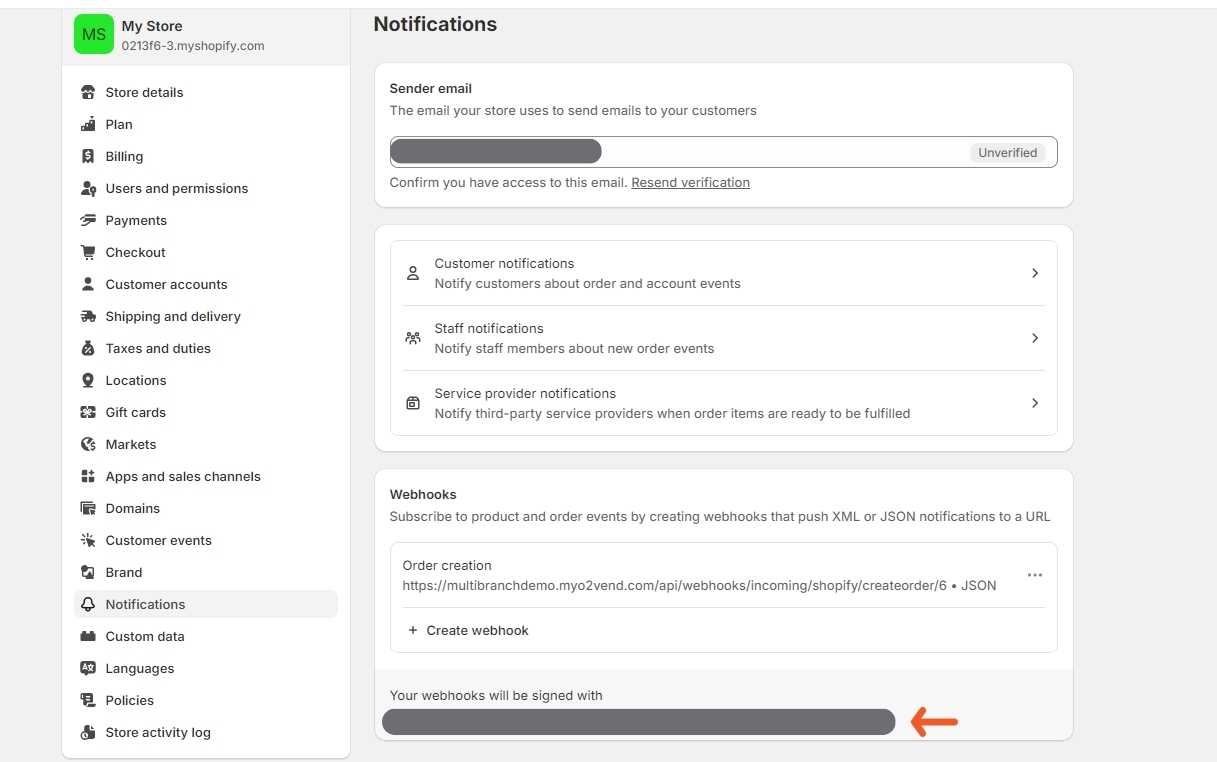Viewport: 1217px width, 762px height.
Task: Expand Customer notifications settings
Action: pos(1035,272)
